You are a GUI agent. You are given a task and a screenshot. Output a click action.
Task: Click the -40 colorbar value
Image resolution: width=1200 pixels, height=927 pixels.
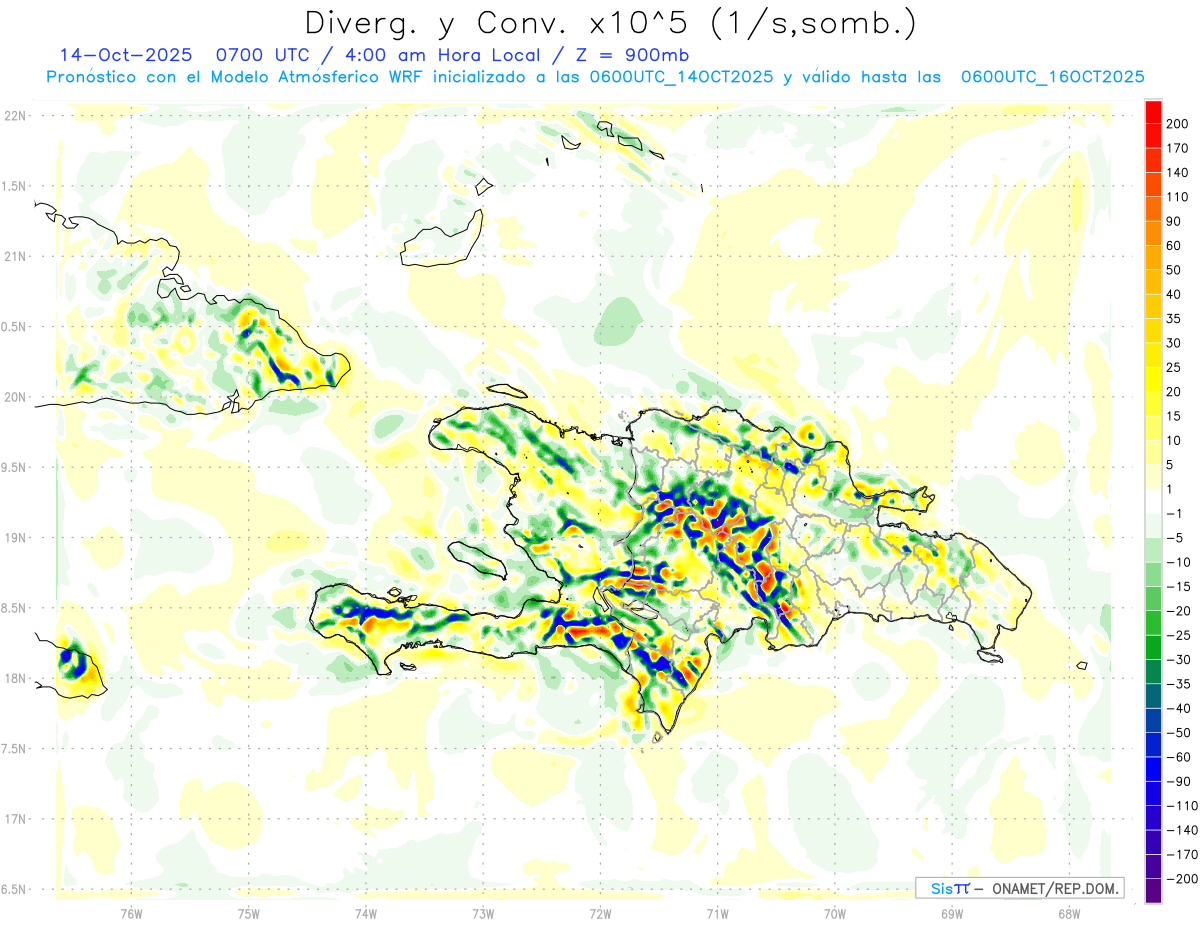click(1180, 708)
